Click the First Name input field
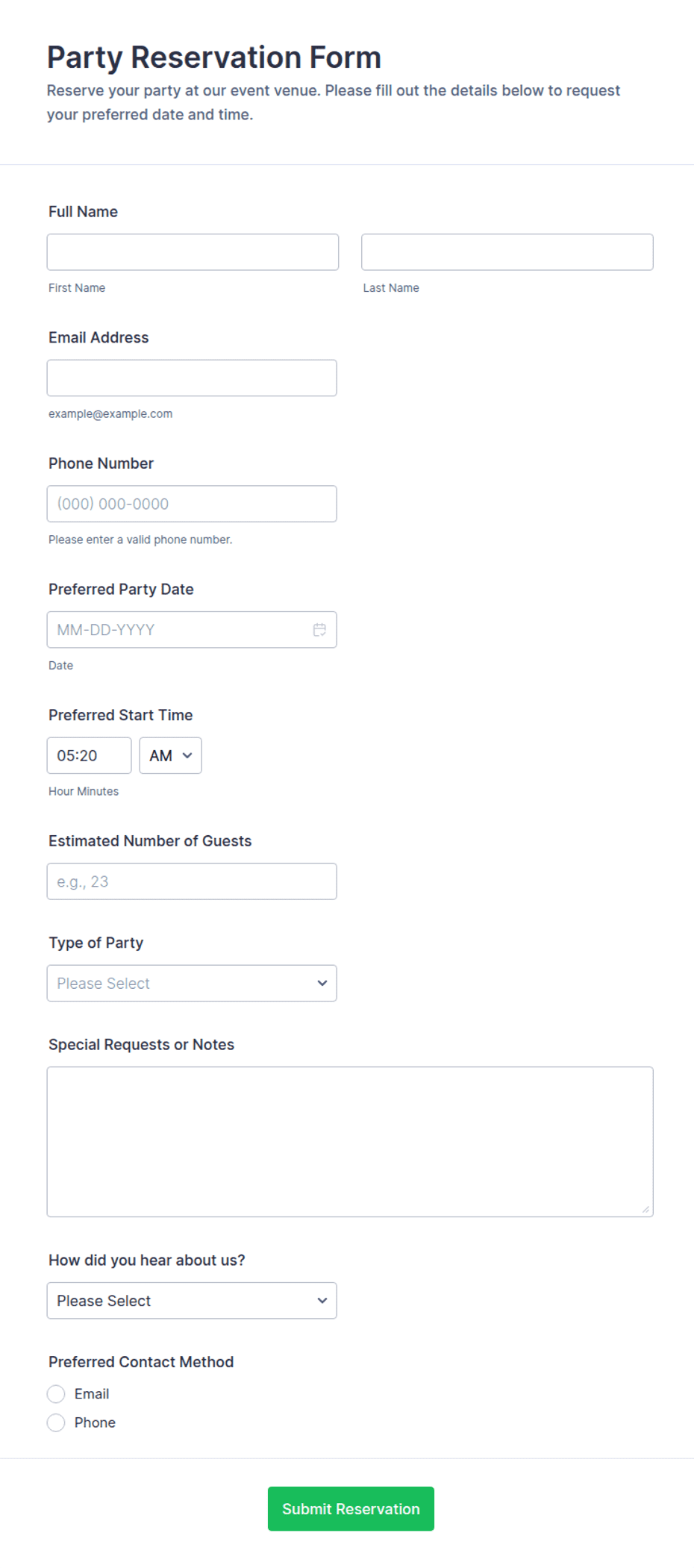This screenshot has width=694, height=1568. pos(193,252)
